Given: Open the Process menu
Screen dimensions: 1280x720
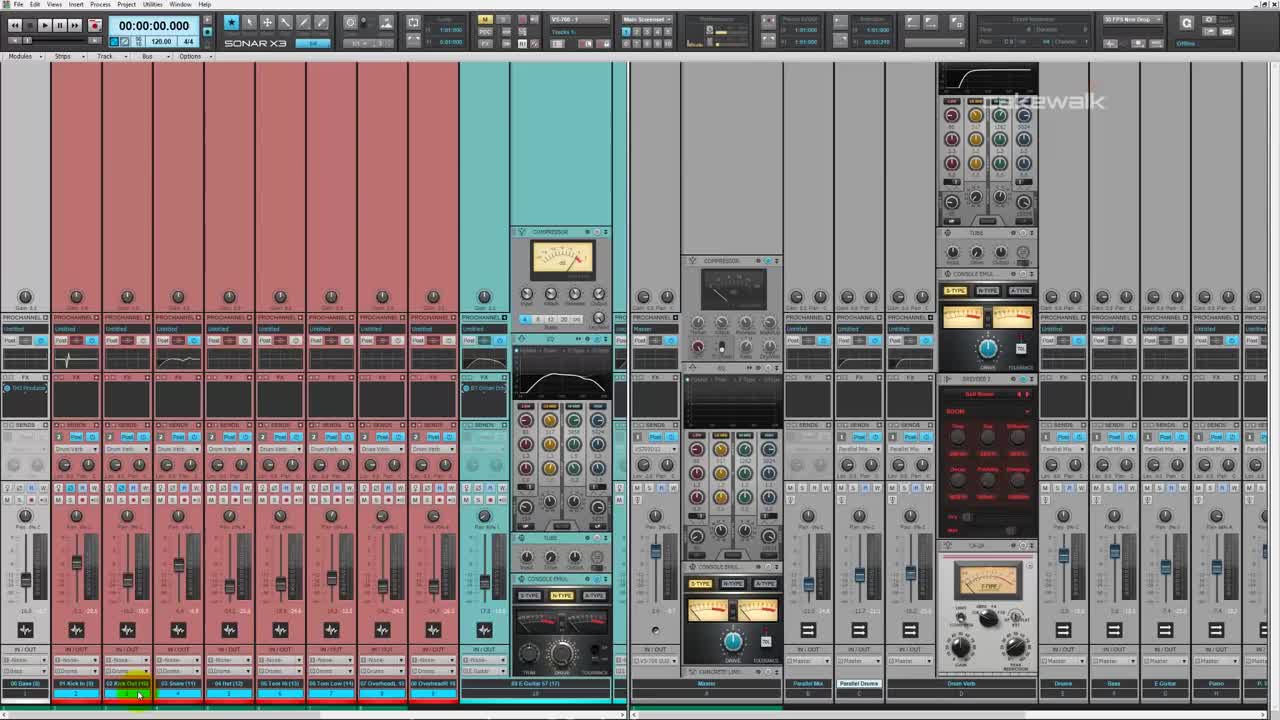Looking at the screenshot, I should (x=100, y=4).
